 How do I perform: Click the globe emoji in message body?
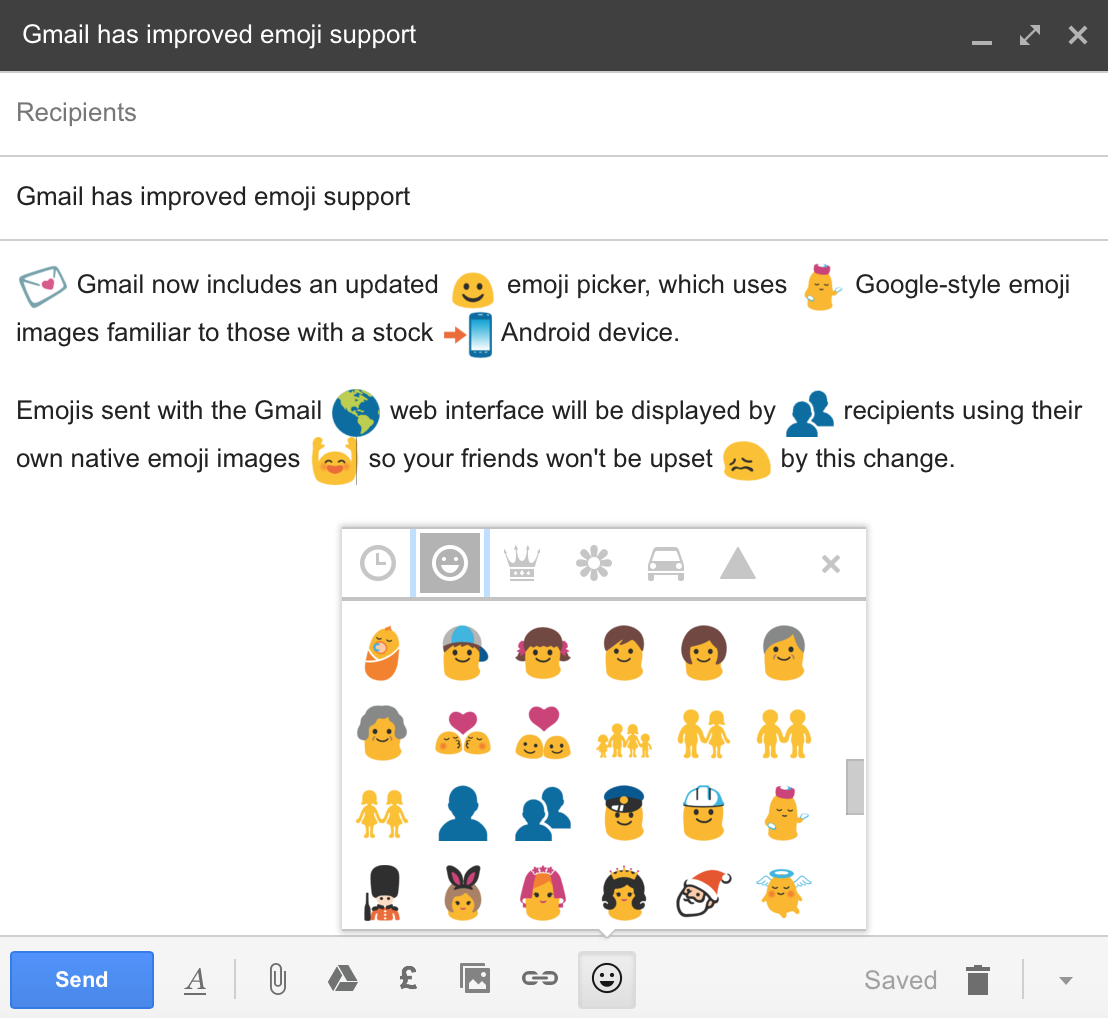355,413
